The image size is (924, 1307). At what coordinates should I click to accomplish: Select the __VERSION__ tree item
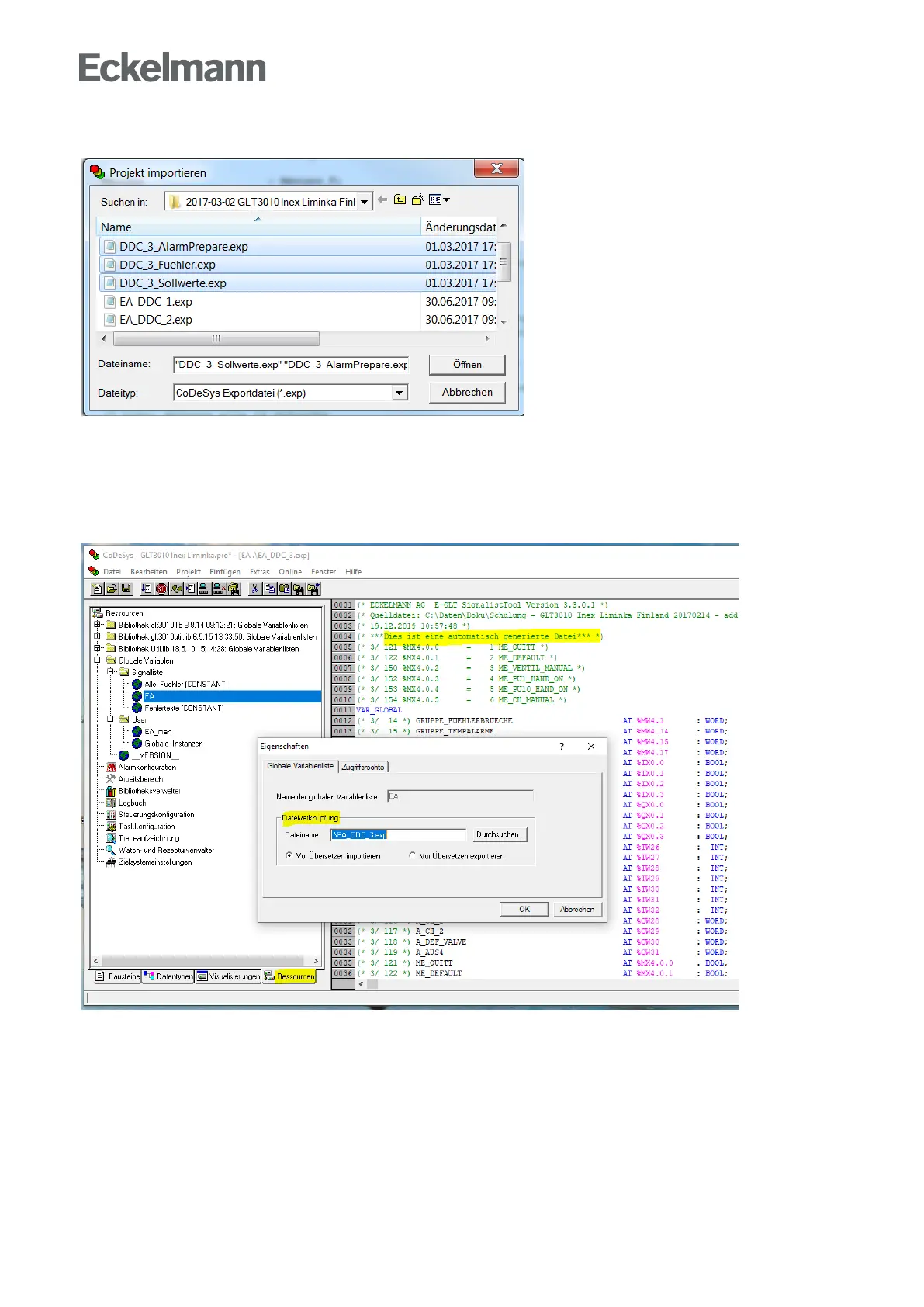coord(155,755)
